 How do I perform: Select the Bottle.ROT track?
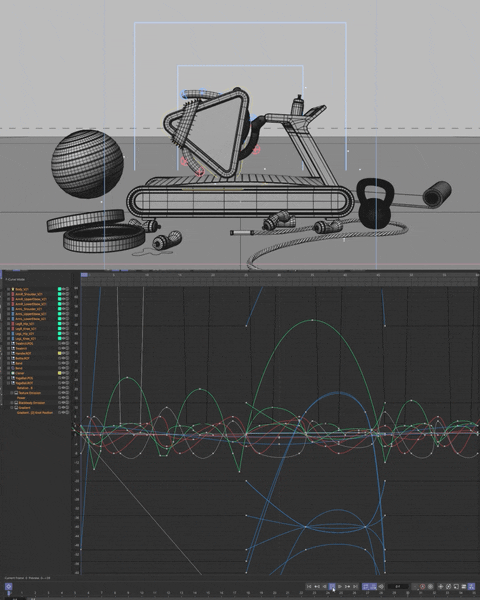pos(23,359)
